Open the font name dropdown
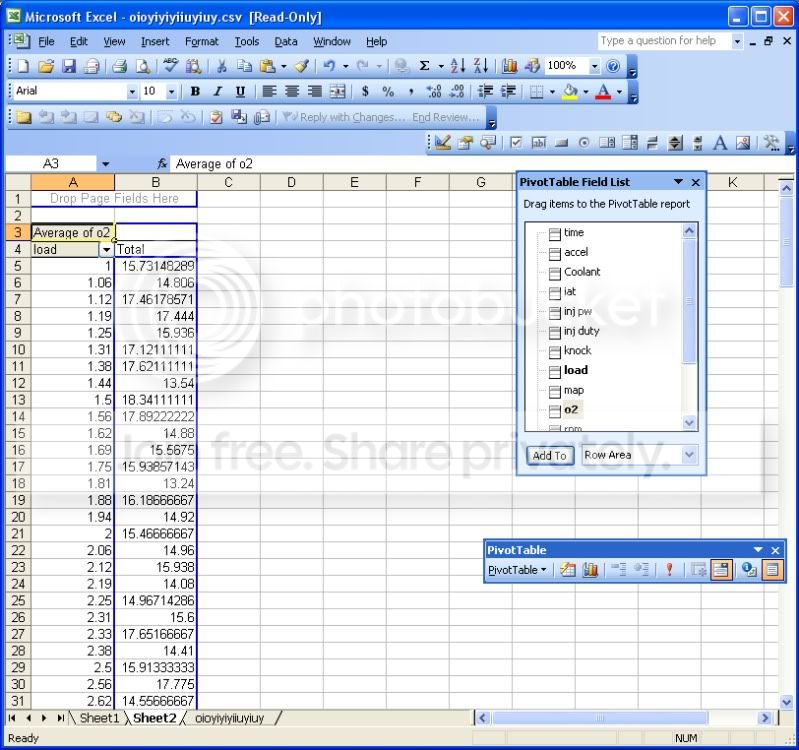The height and width of the screenshot is (750, 799). [x=132, y=92]
